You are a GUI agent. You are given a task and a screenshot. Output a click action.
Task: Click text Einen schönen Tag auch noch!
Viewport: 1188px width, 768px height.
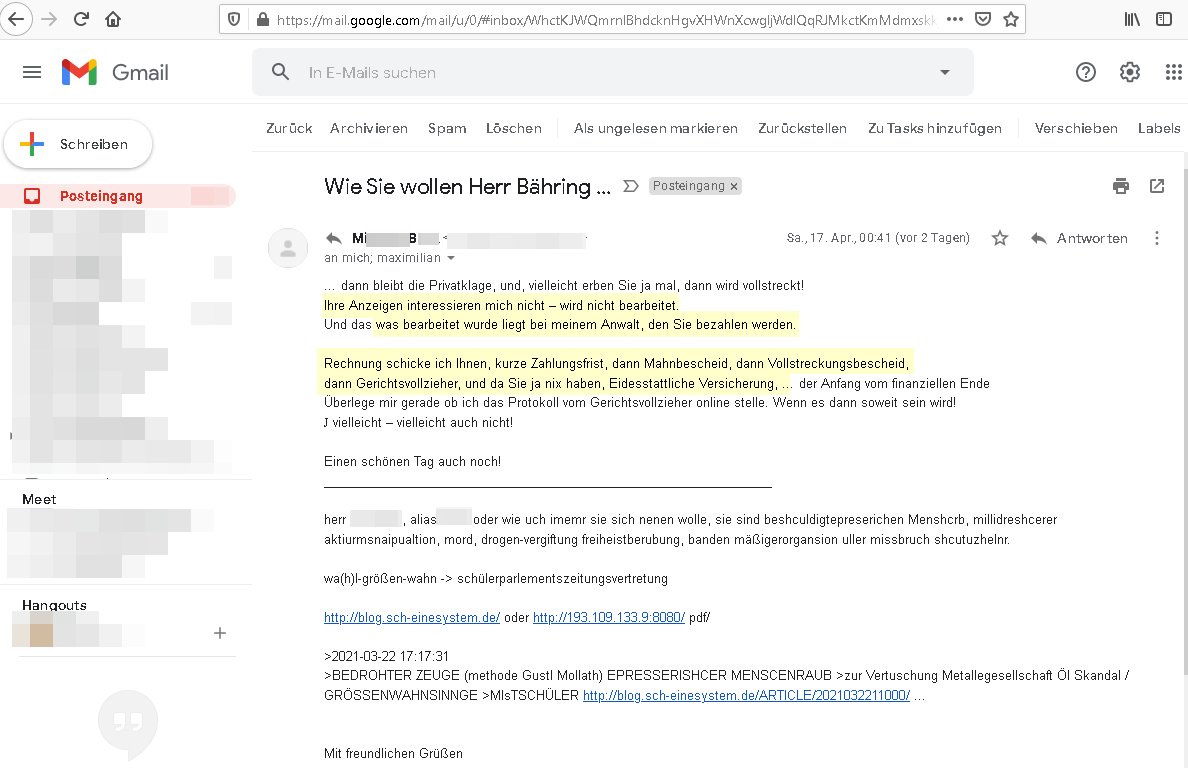coord(412,461)
